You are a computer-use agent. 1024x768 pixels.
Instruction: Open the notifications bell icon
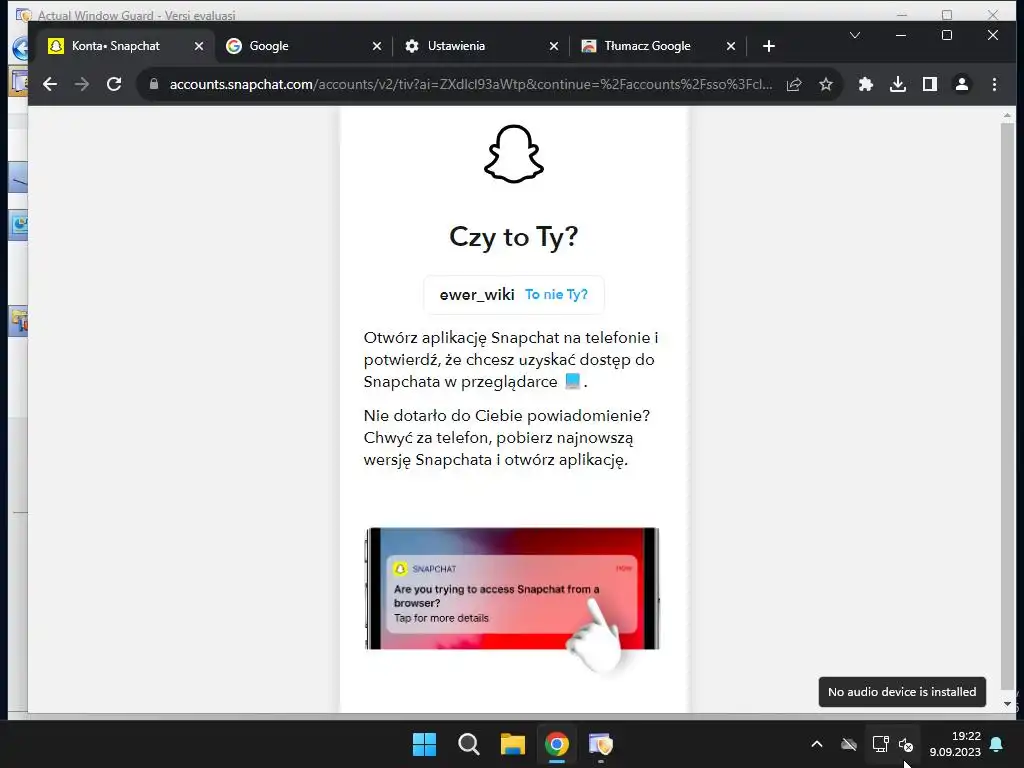tap(997, 744)
